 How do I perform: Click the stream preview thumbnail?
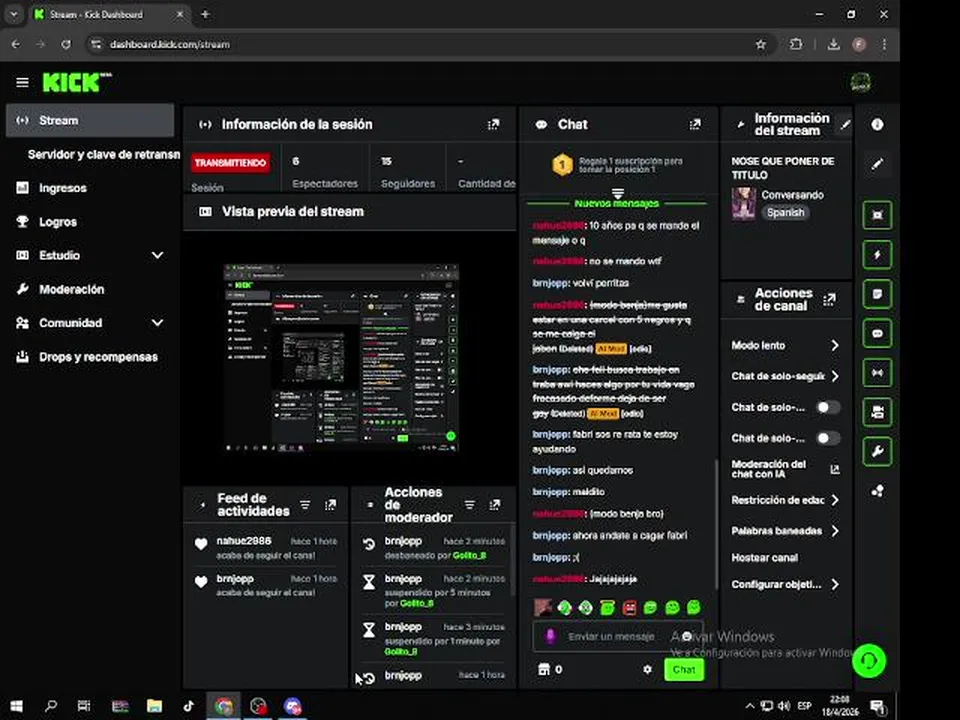[x=341, y=358]
